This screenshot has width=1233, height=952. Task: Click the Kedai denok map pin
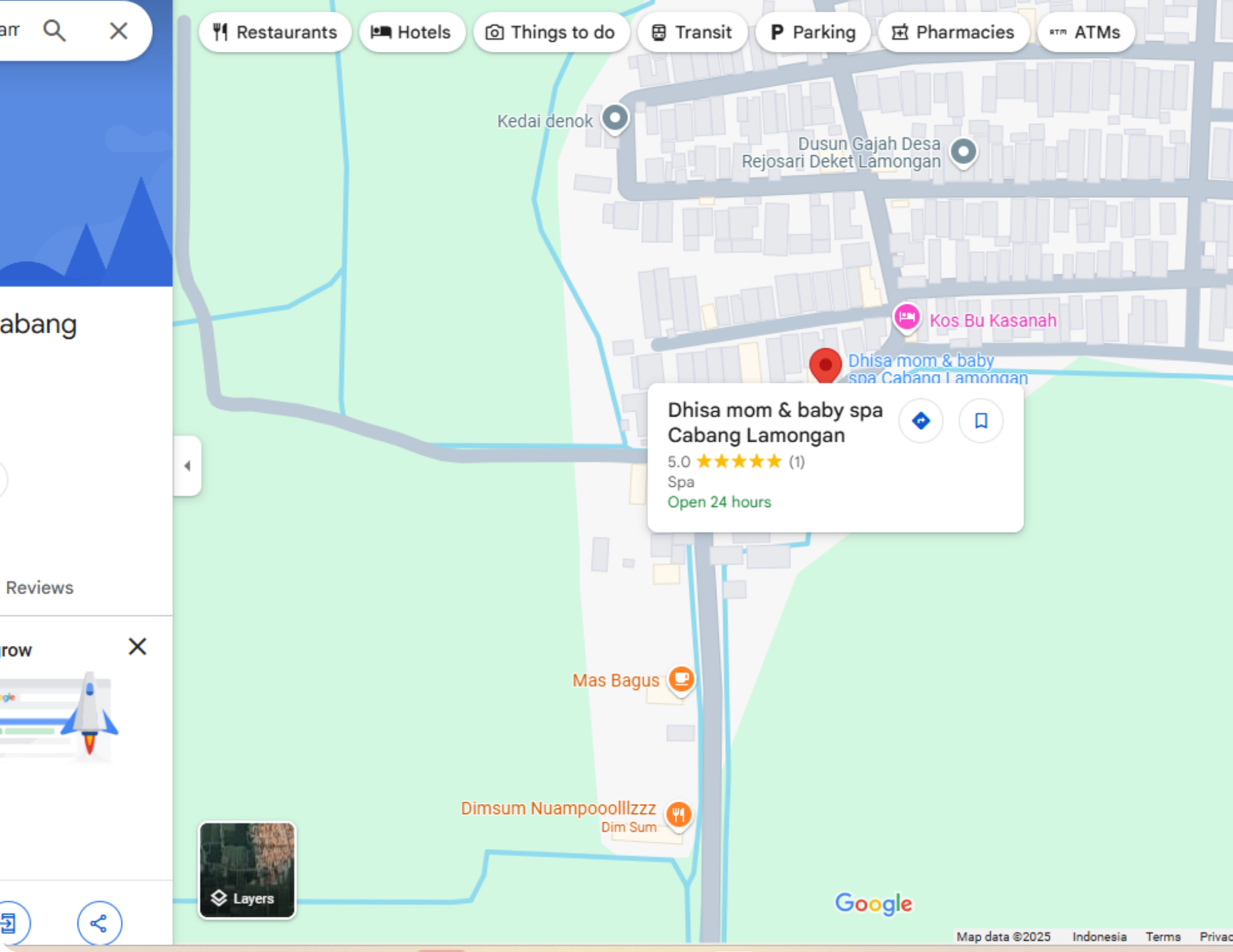(615, 118)
